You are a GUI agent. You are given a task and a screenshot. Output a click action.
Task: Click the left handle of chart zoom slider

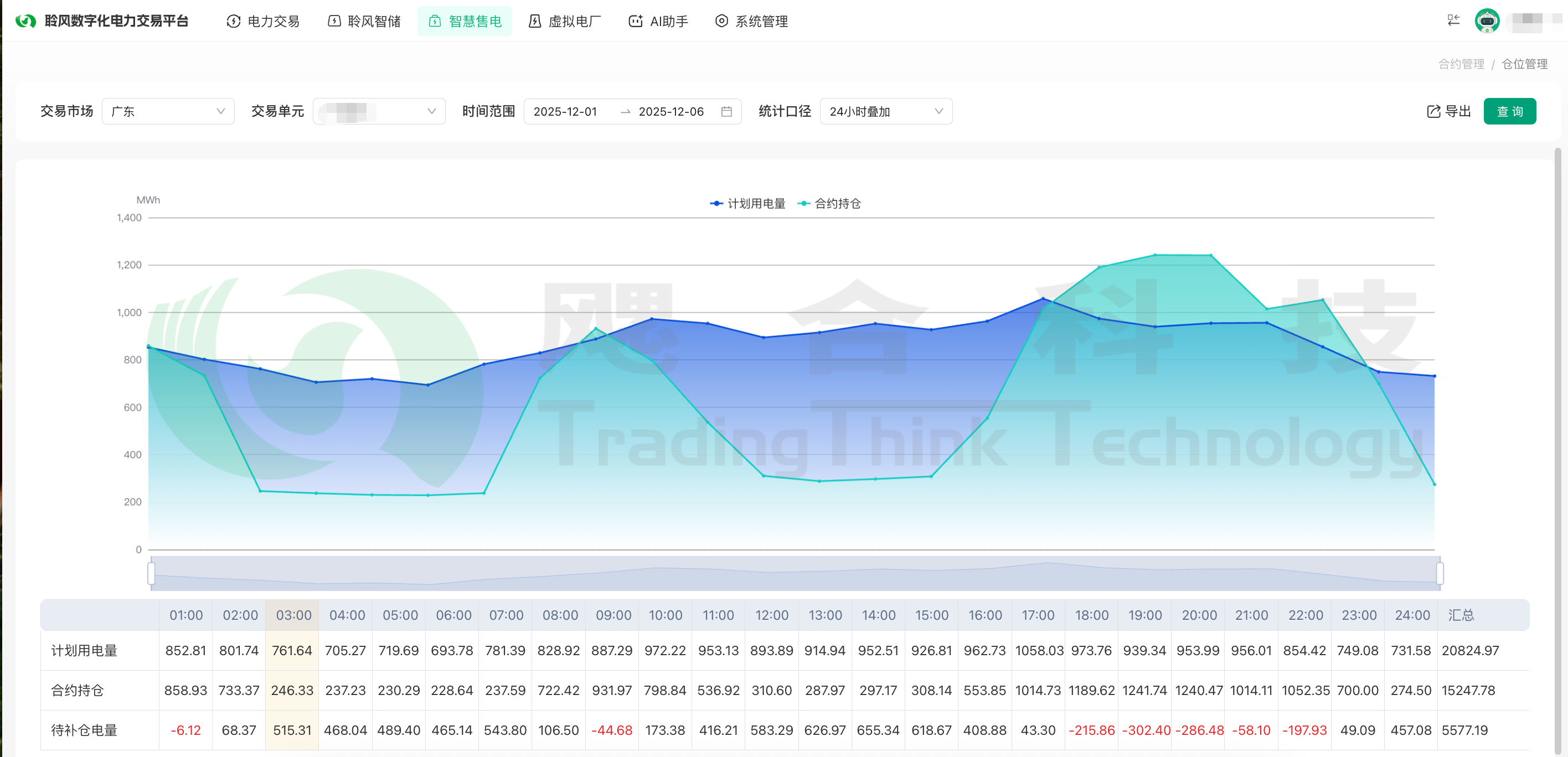(x=151, y=573)
